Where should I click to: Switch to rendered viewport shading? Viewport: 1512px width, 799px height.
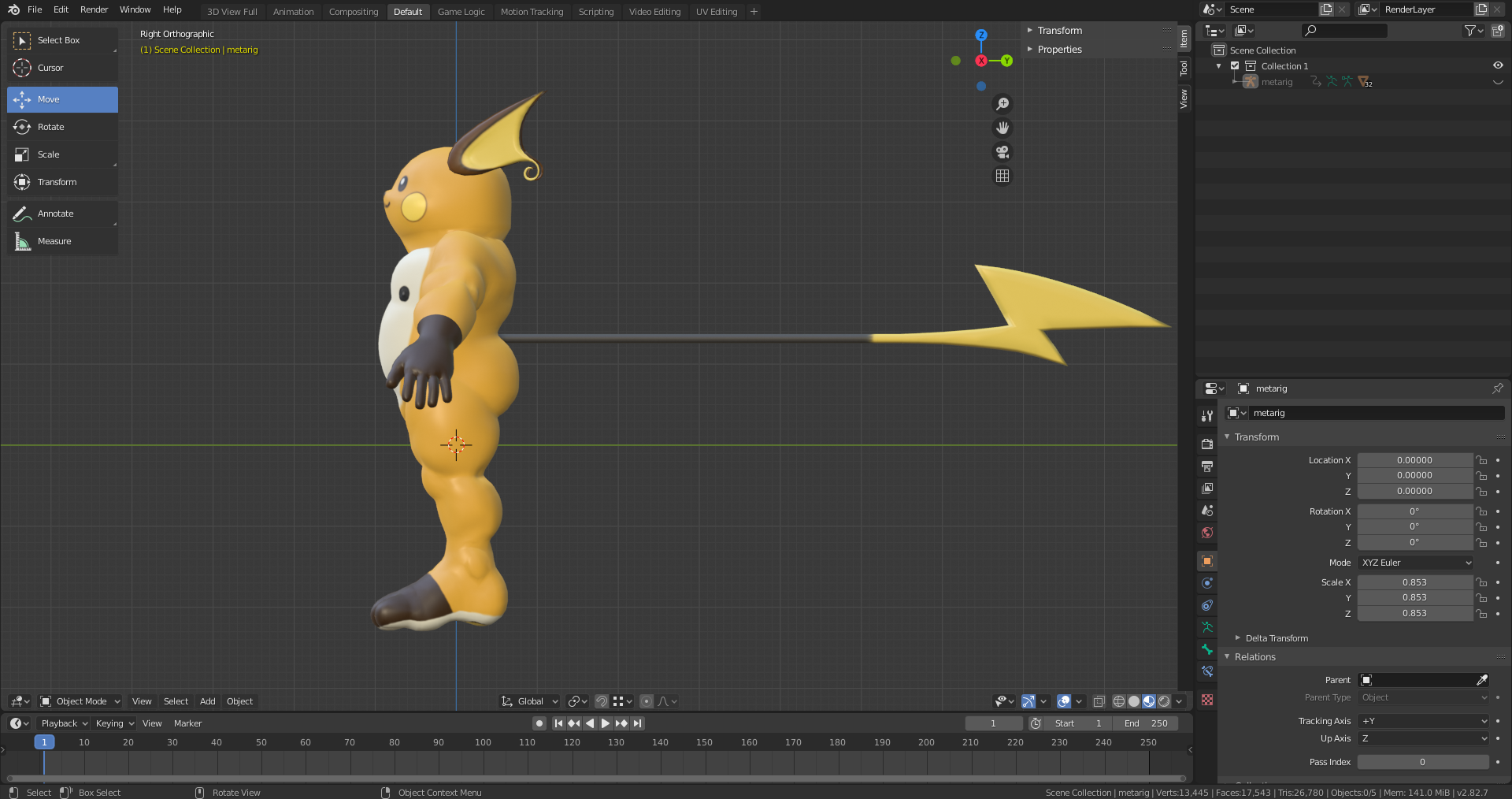click(x=1164, y=701)
